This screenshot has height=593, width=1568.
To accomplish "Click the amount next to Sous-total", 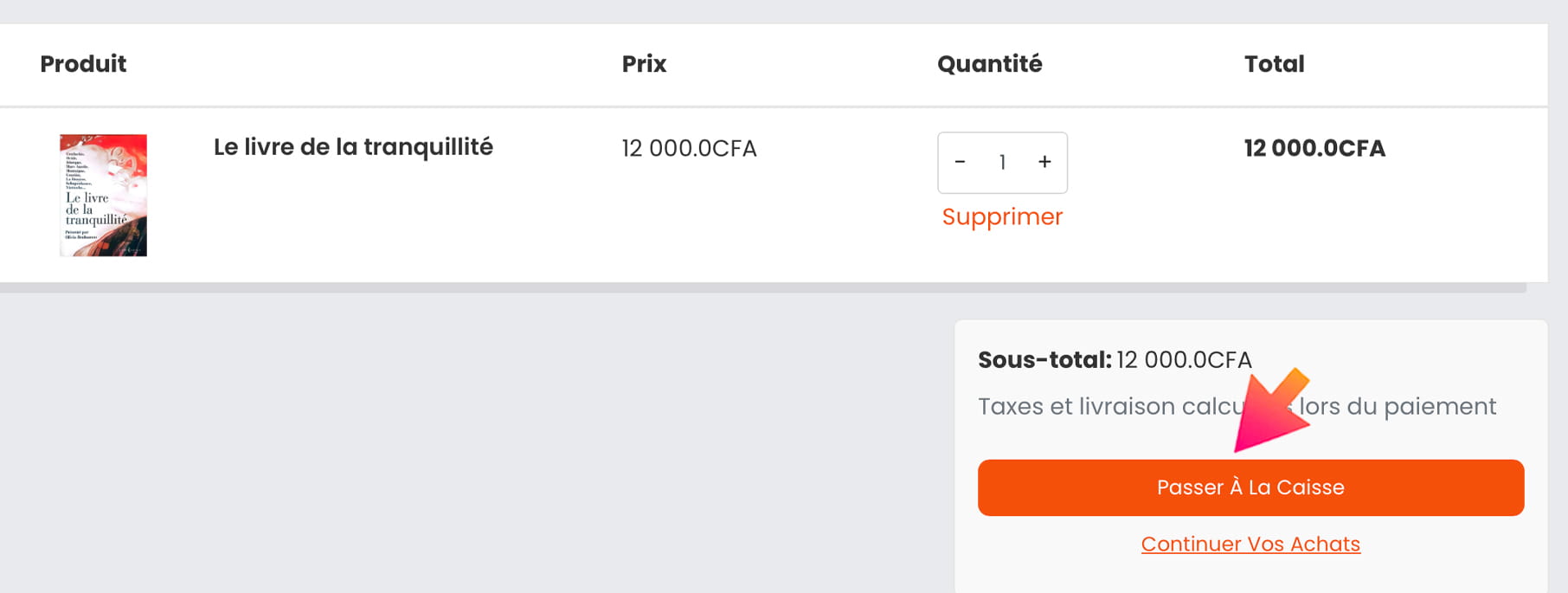I will tap(1184, 360).
